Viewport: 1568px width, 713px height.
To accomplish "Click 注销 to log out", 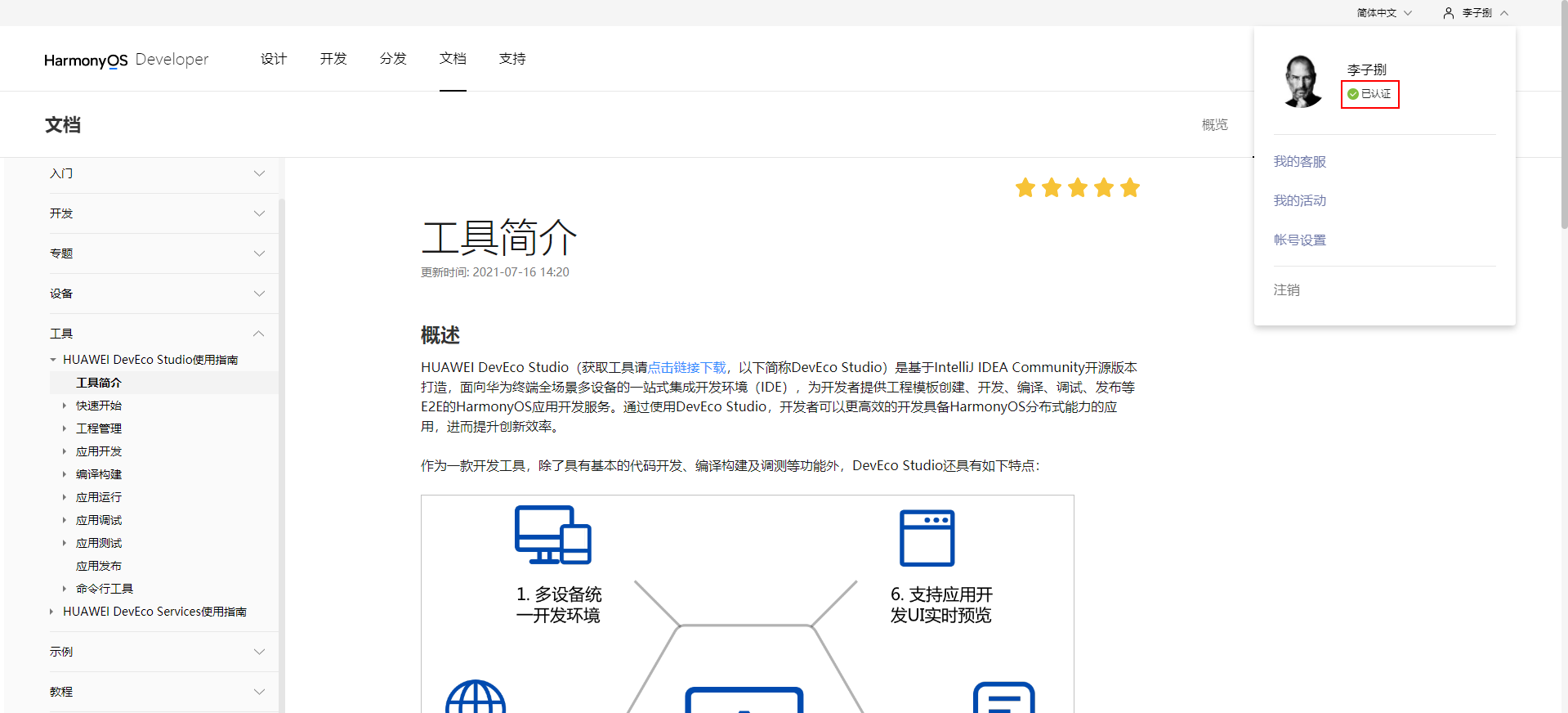I will tap(1287, 290).
